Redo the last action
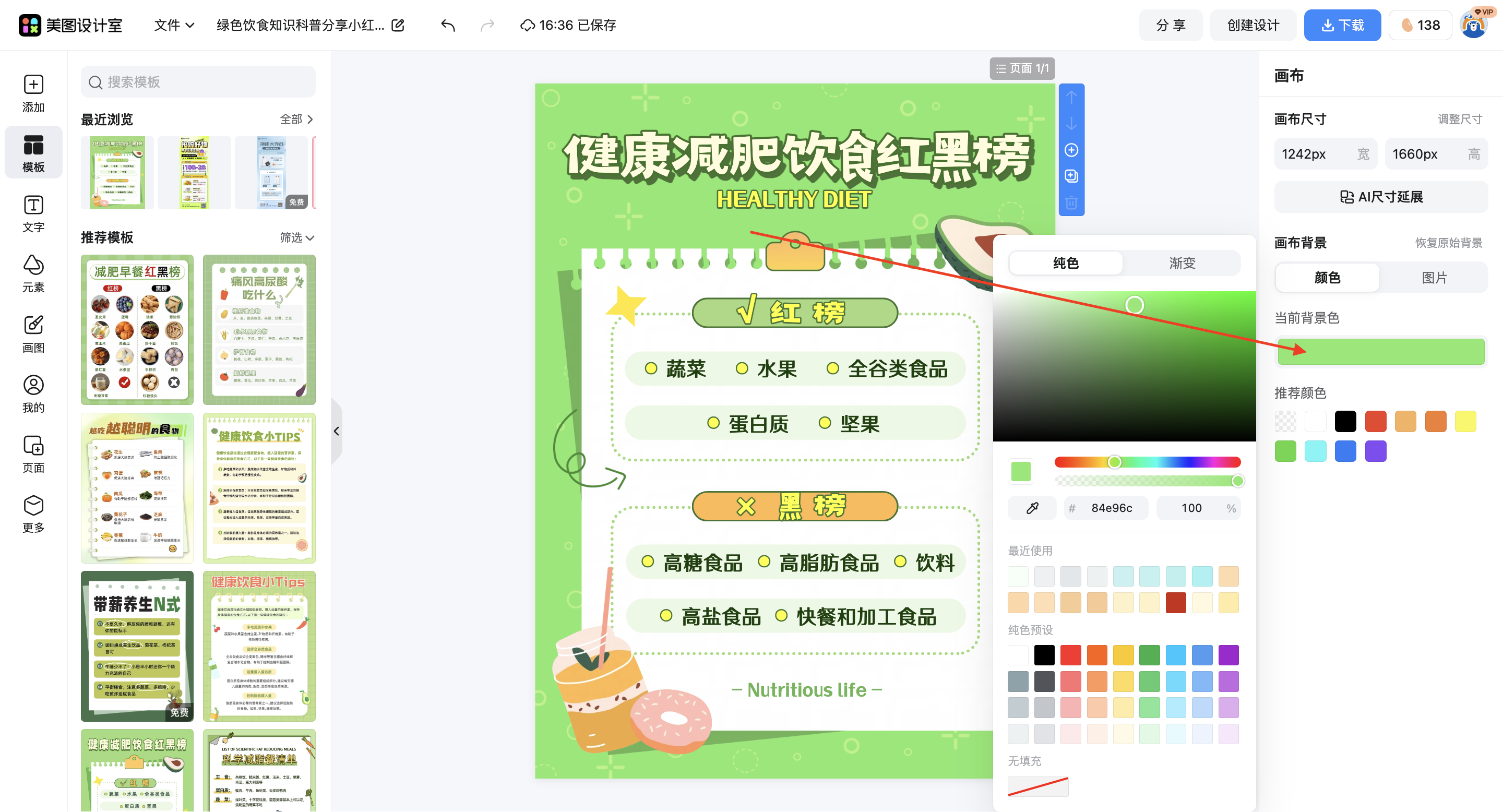1503x812 pixels. 487,25
